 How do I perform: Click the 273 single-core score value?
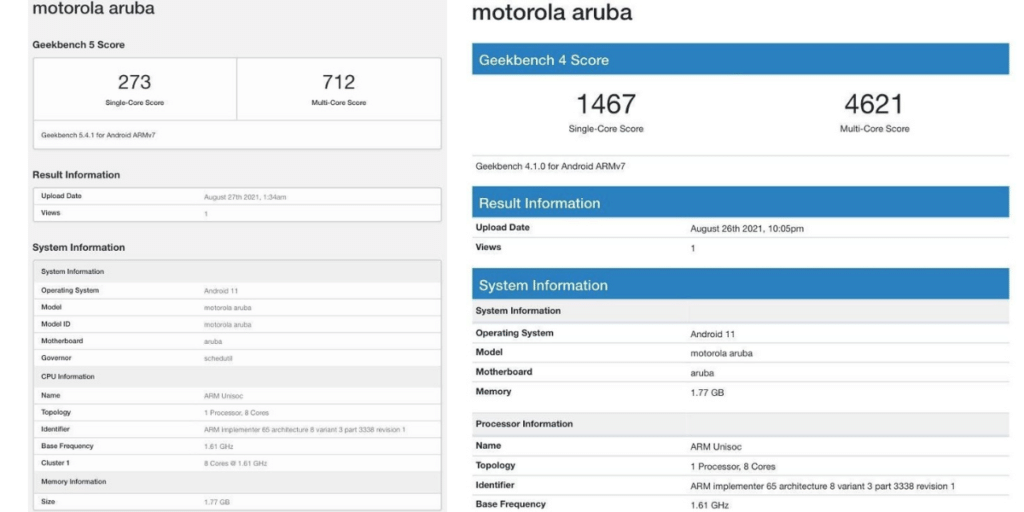click(x=135, y=82)
